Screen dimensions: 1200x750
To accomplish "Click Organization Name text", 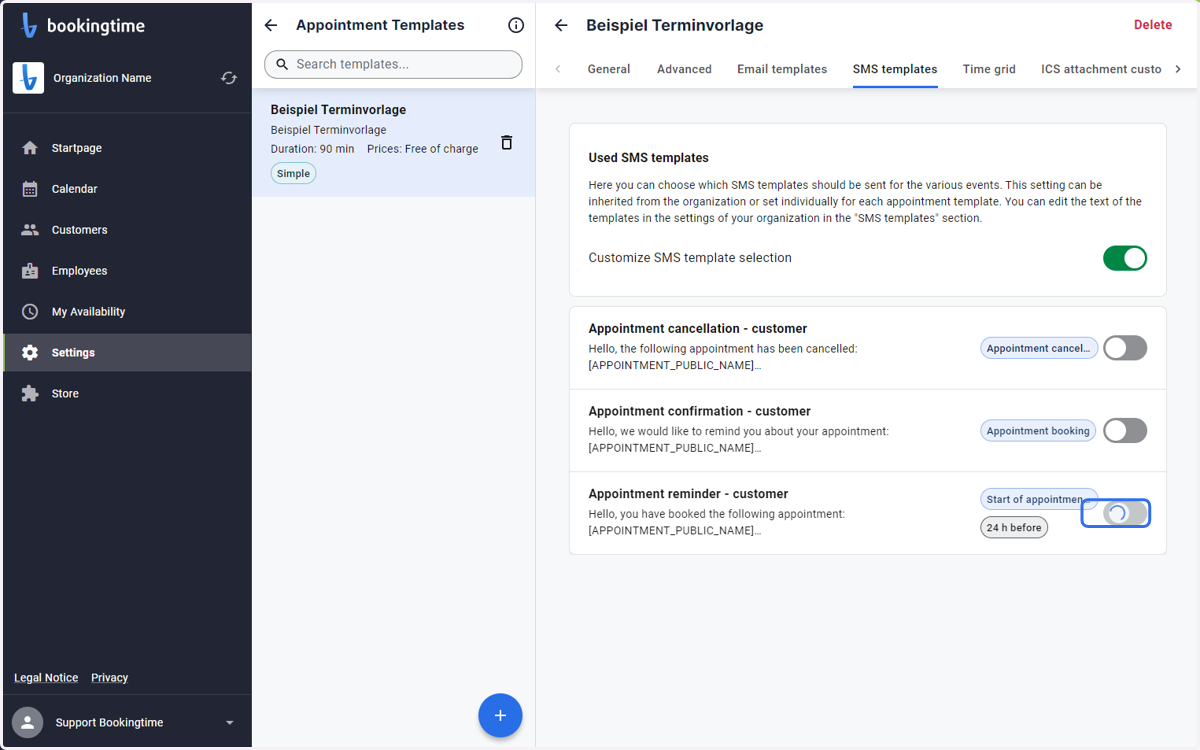I will point(102,78).
